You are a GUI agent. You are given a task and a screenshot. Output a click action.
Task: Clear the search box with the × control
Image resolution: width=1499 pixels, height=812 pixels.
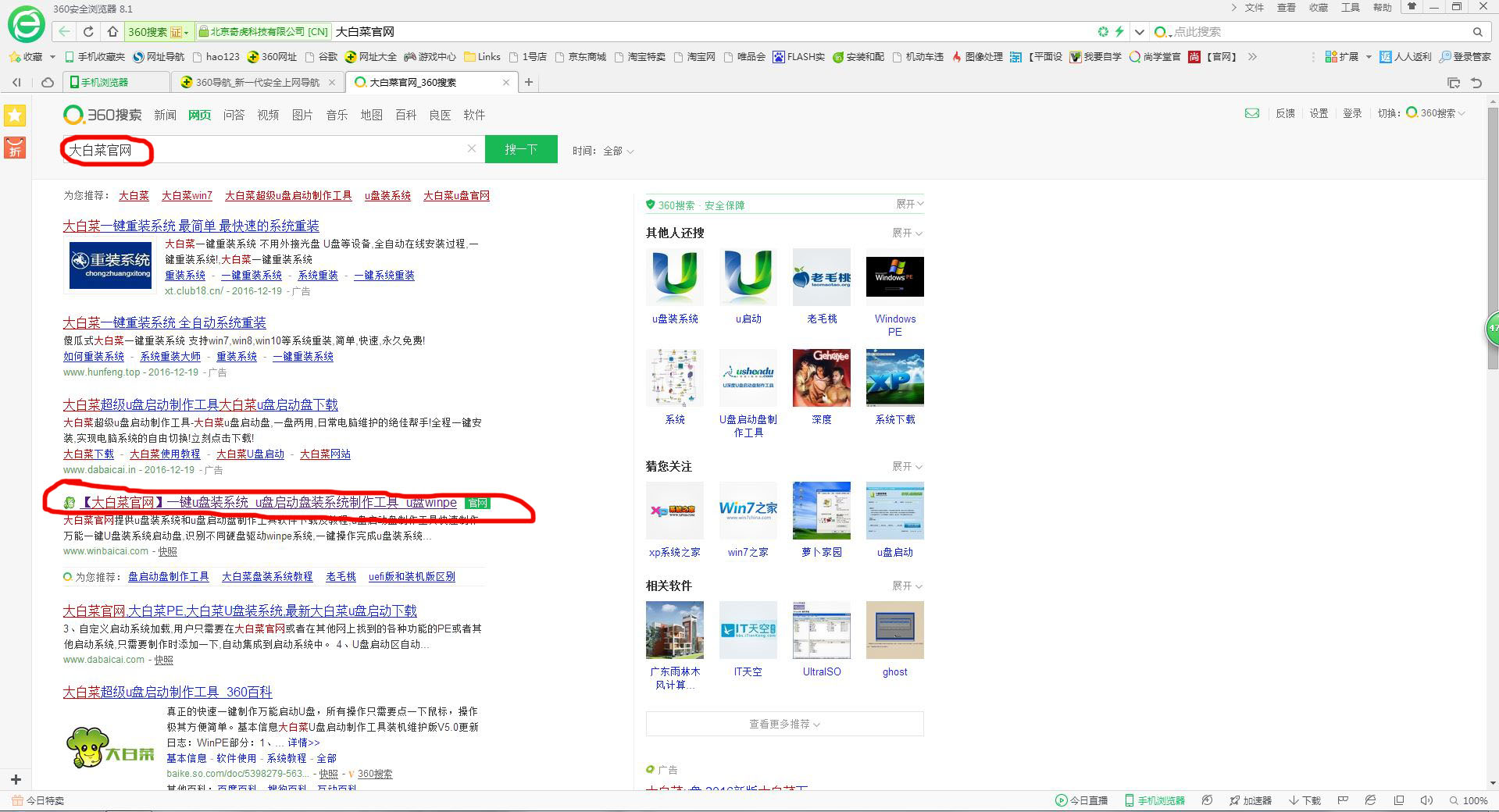point(472,148)
